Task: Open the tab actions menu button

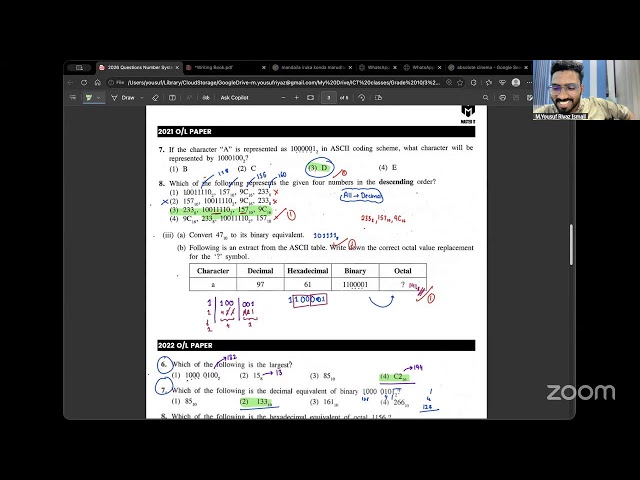Action: pos(80,67)
